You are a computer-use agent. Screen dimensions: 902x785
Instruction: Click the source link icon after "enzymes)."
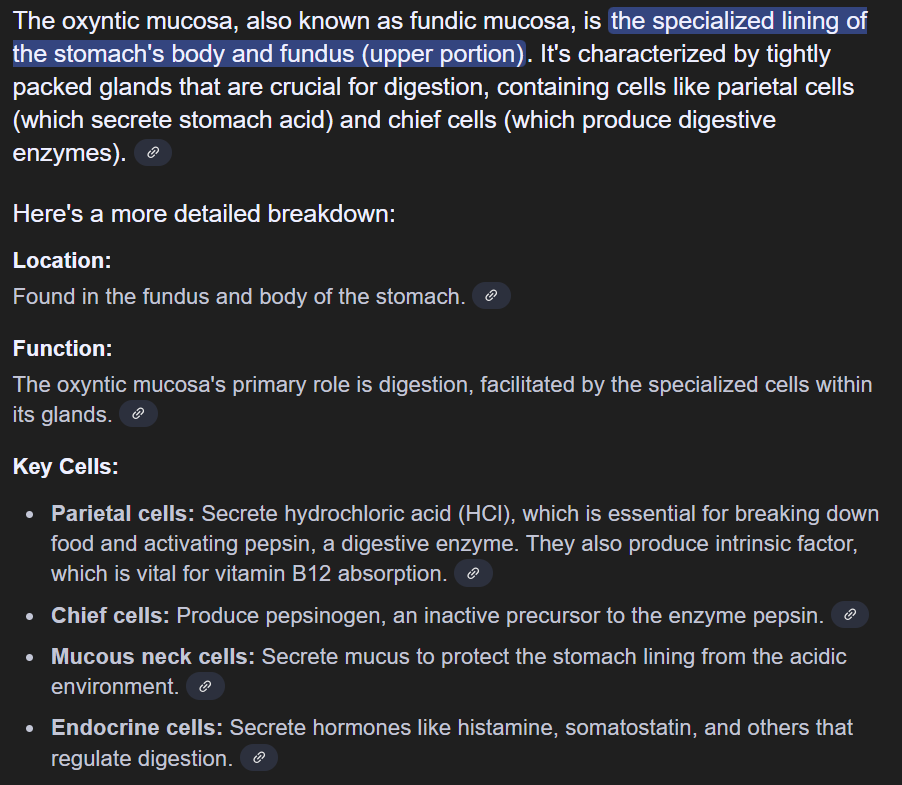pos(152,153)
